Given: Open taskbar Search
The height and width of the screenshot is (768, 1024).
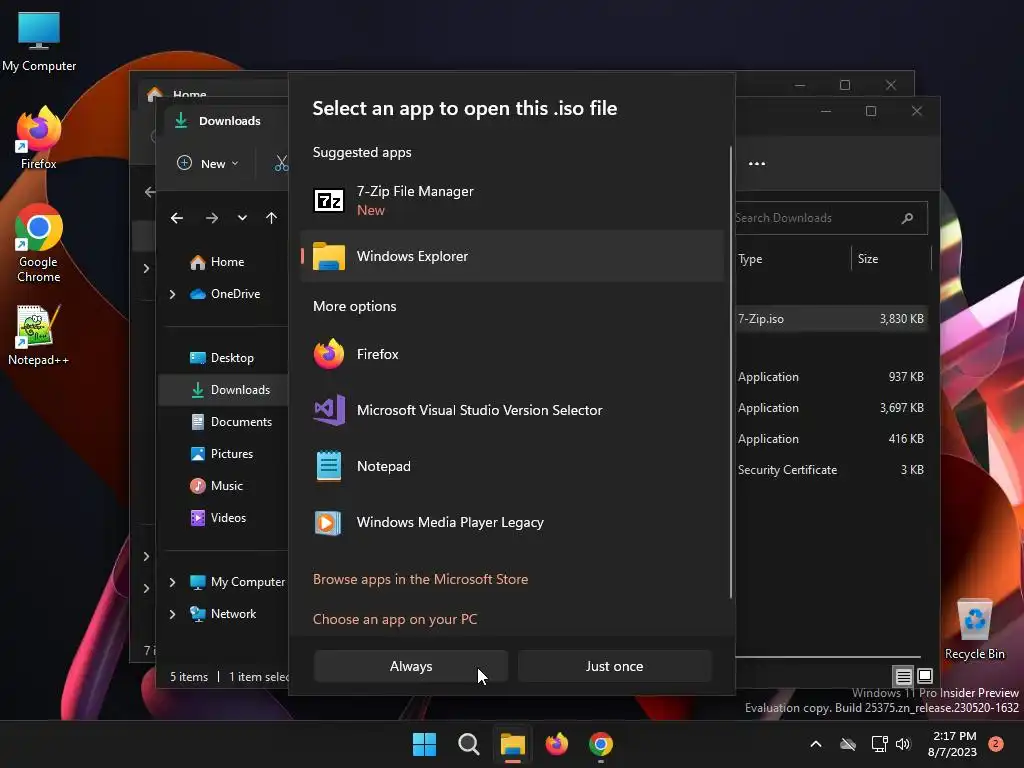Looking at the screenshot, I should [468, 744].
